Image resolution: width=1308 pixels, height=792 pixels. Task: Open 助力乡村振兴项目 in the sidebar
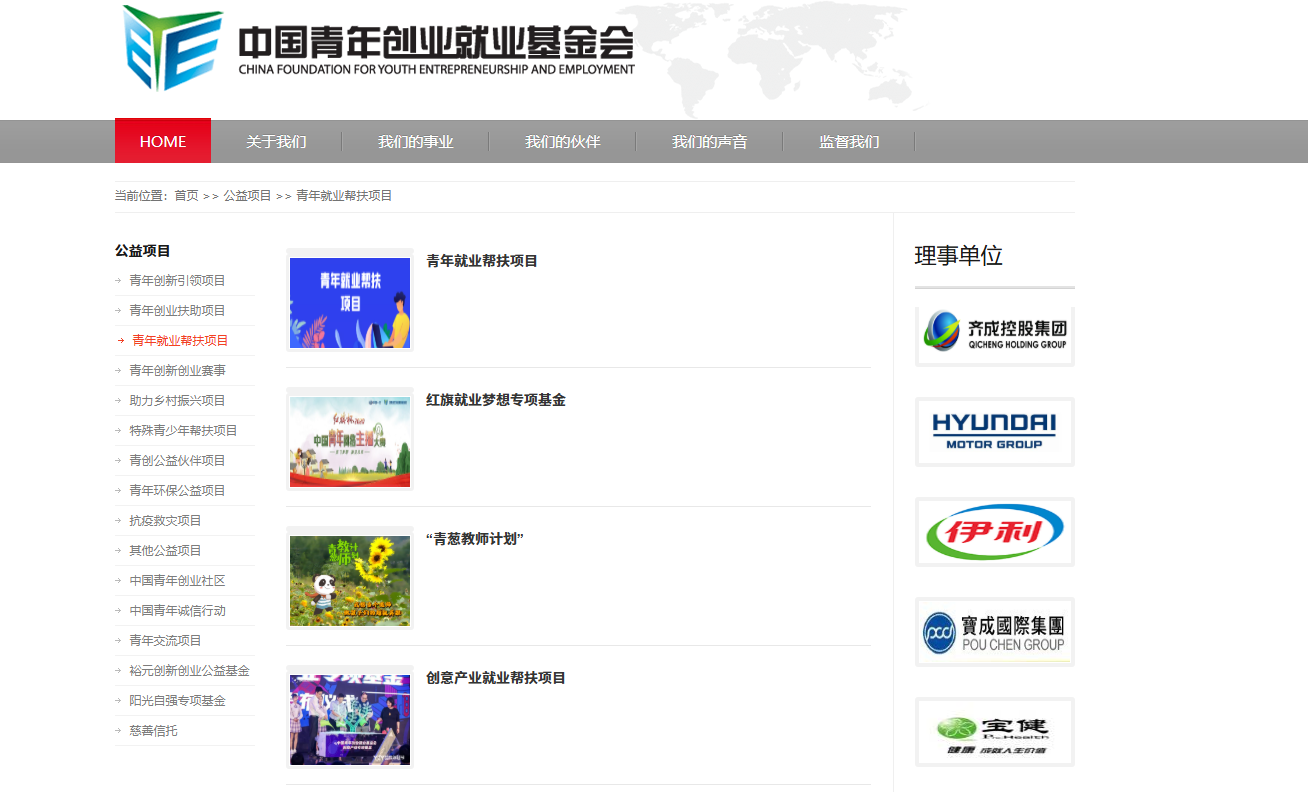pos(177,401)
